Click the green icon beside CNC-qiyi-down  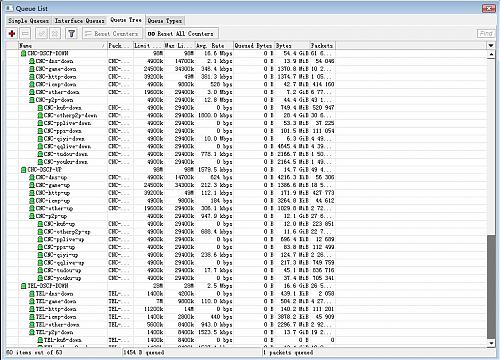[40, 139]
